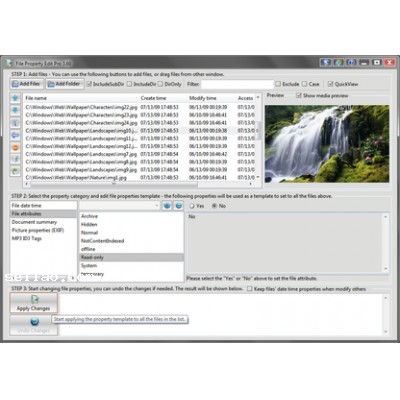Image resolution: width=400 pixels, height=400 pixels.
Task: Select the offline attribute
Action: coord(131,249)
